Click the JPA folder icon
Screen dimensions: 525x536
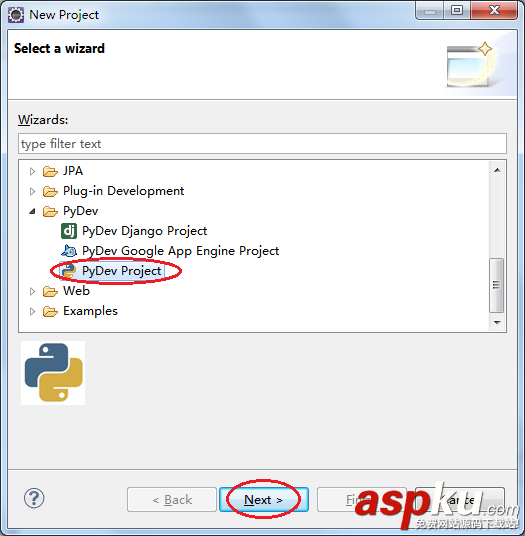pos(50,171)
